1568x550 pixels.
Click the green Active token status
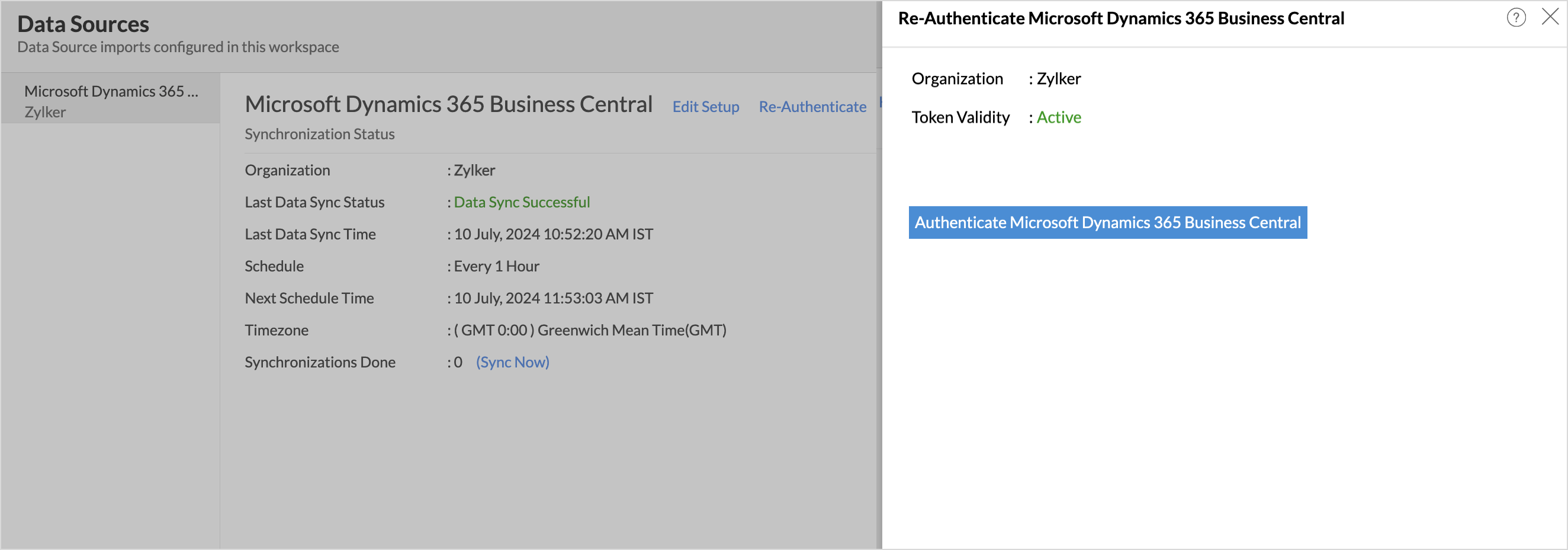pos(1059,117)
